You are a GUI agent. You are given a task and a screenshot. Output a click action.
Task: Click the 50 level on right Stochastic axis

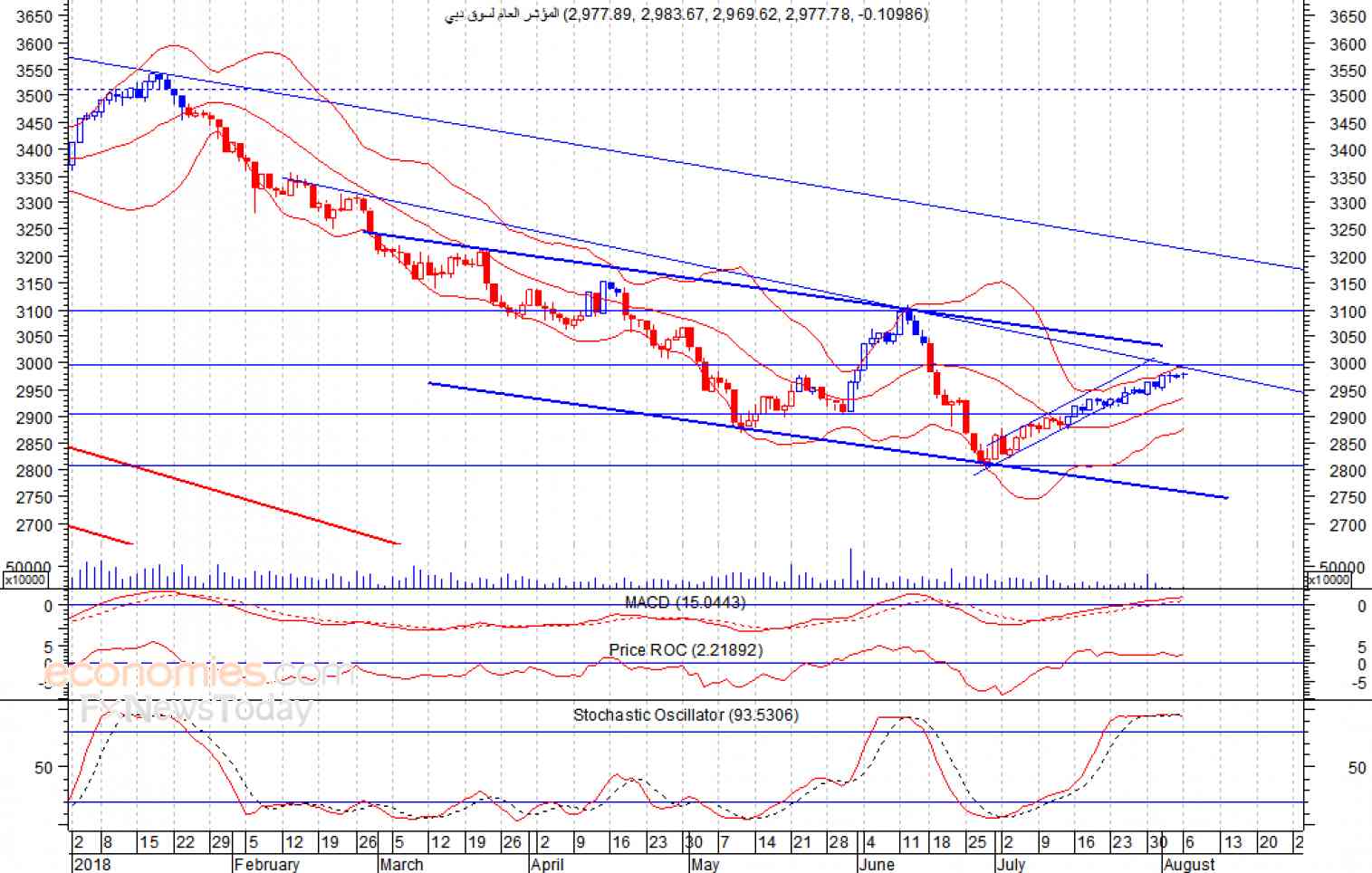pyautogui.click(x=1357, y=768)
